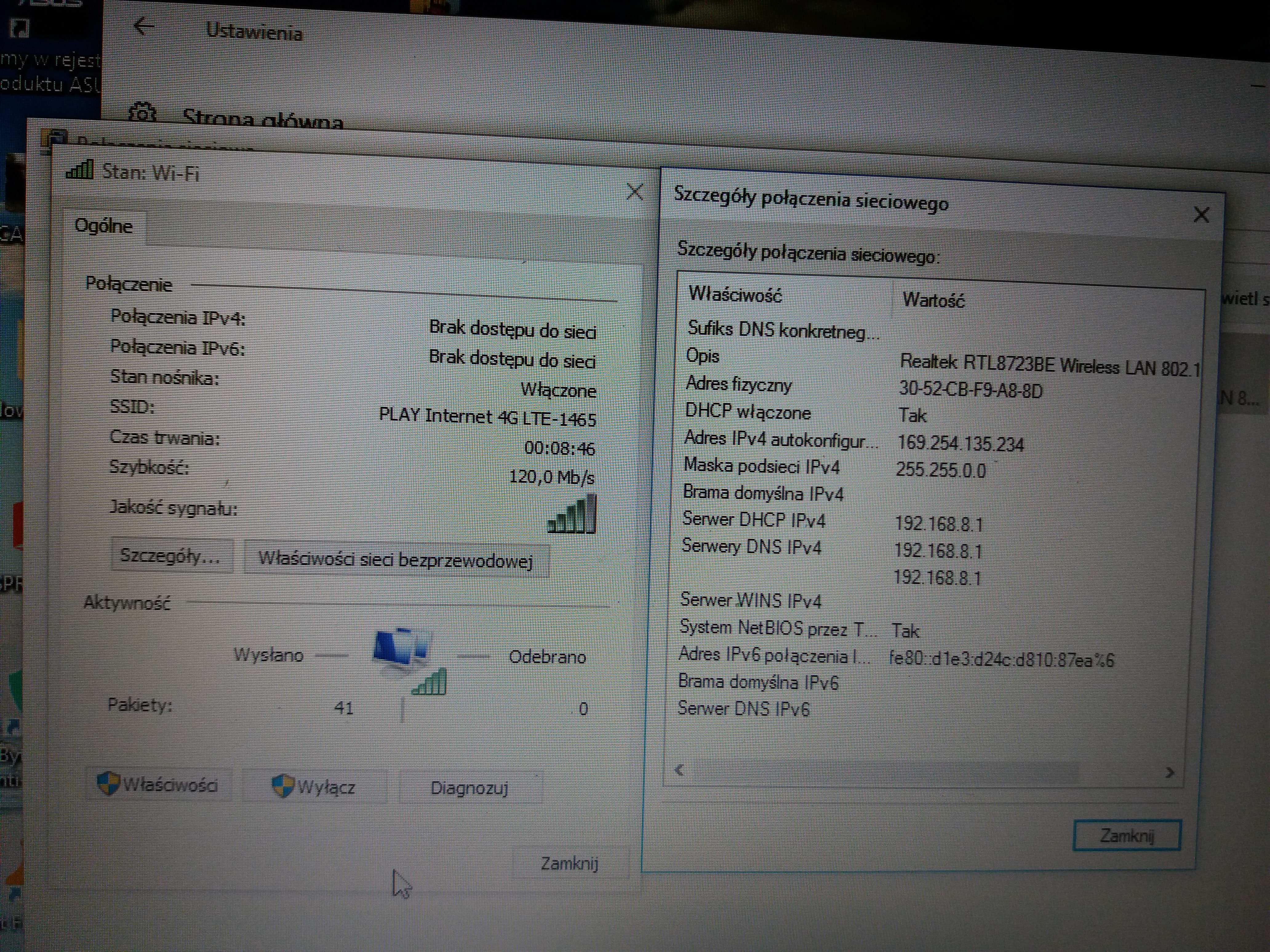Click Wyłącz to disable the Wi-Fi adapter
Image resolution: width=1270 pixels, height=952 pixels.
point(314,786)
